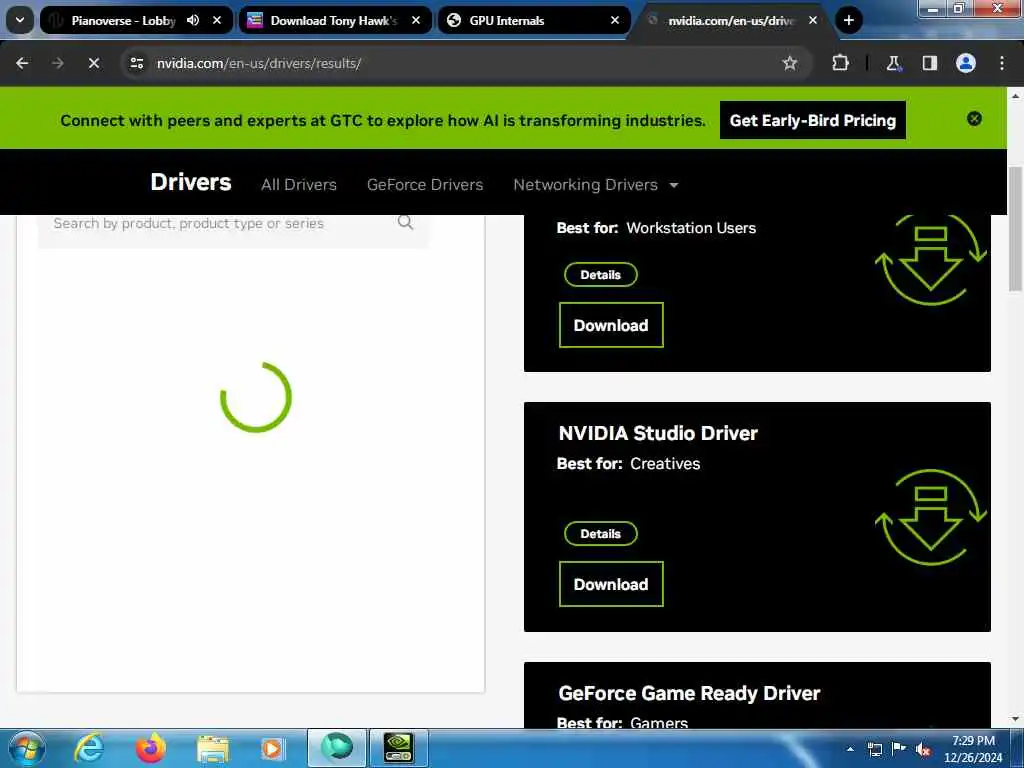Switch to the green globe browser taskbar app
Viewport: 1024px width, 768px height.
point(337,748)
